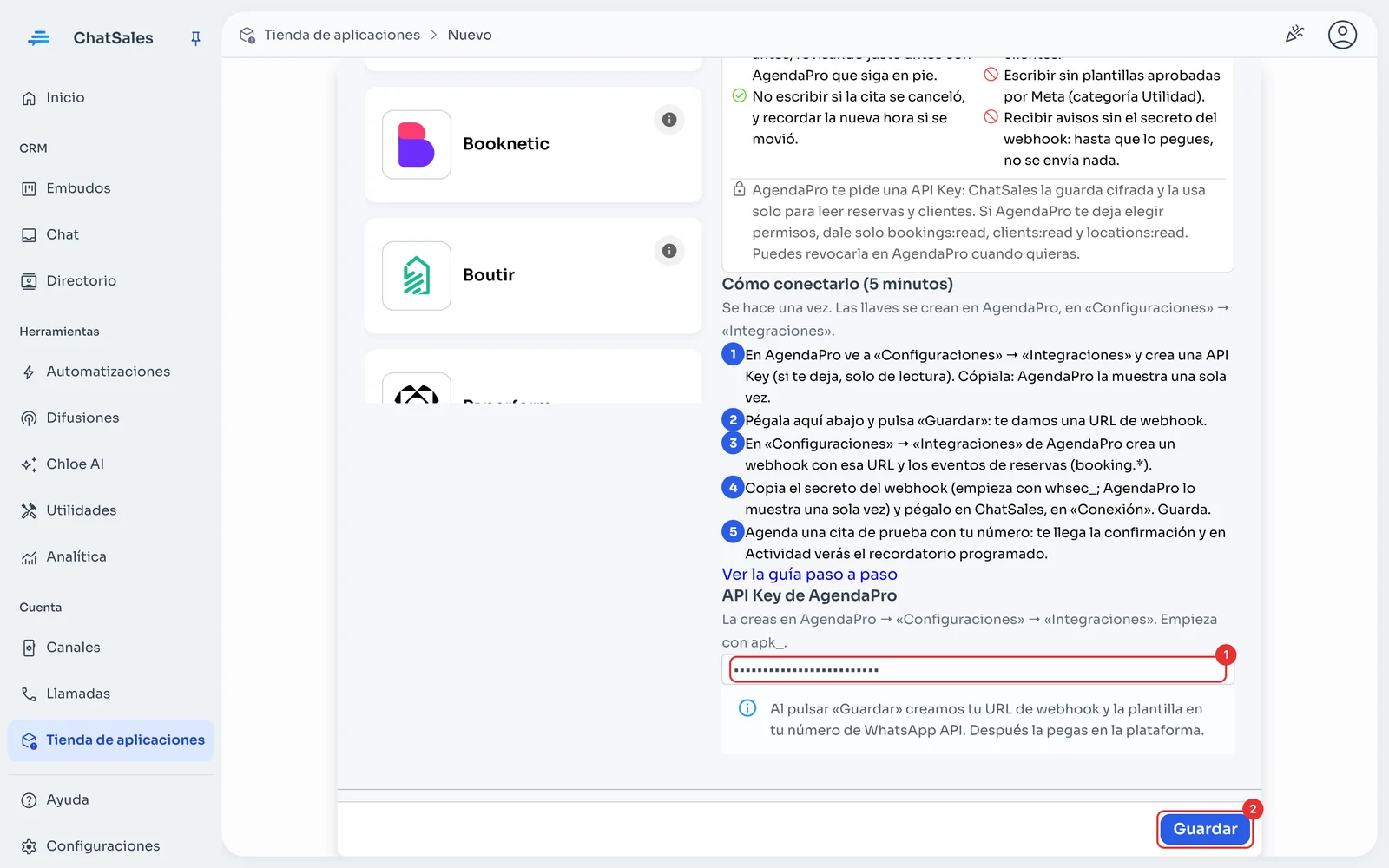Click the Boutir app logo
The image size is (1389, 868).
[417, 276]
